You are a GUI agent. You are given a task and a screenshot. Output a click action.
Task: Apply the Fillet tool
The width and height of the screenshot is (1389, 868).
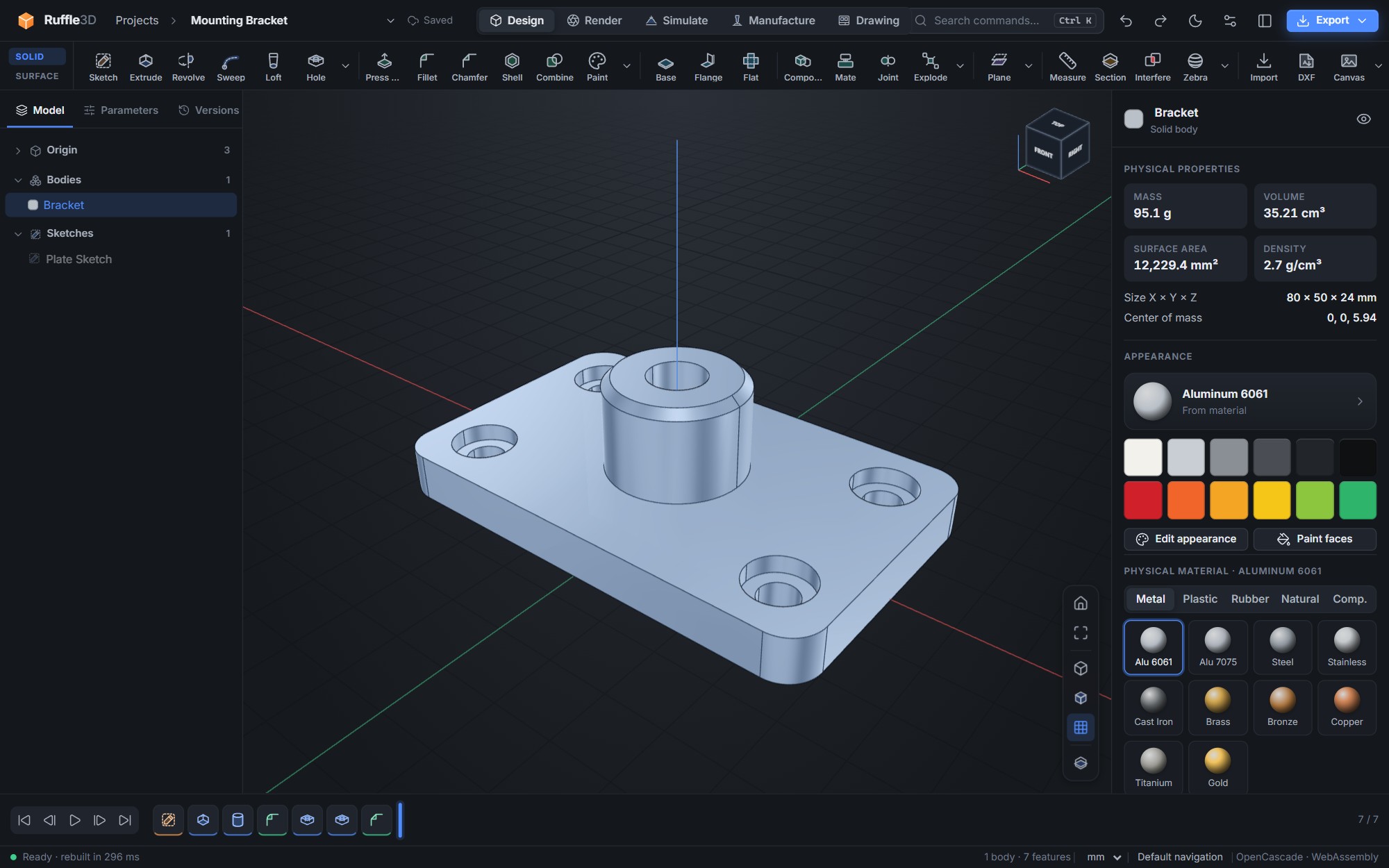click(427, 67)
